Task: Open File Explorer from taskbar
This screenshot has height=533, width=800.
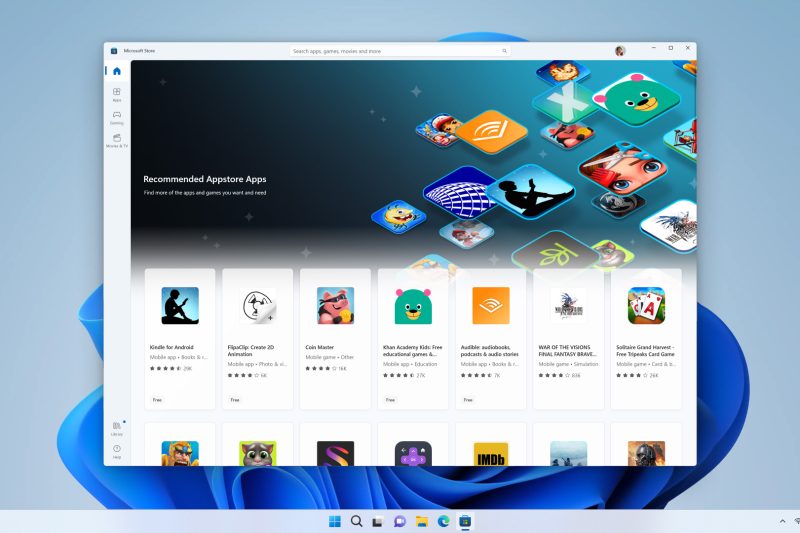Action: click(421, 521)
